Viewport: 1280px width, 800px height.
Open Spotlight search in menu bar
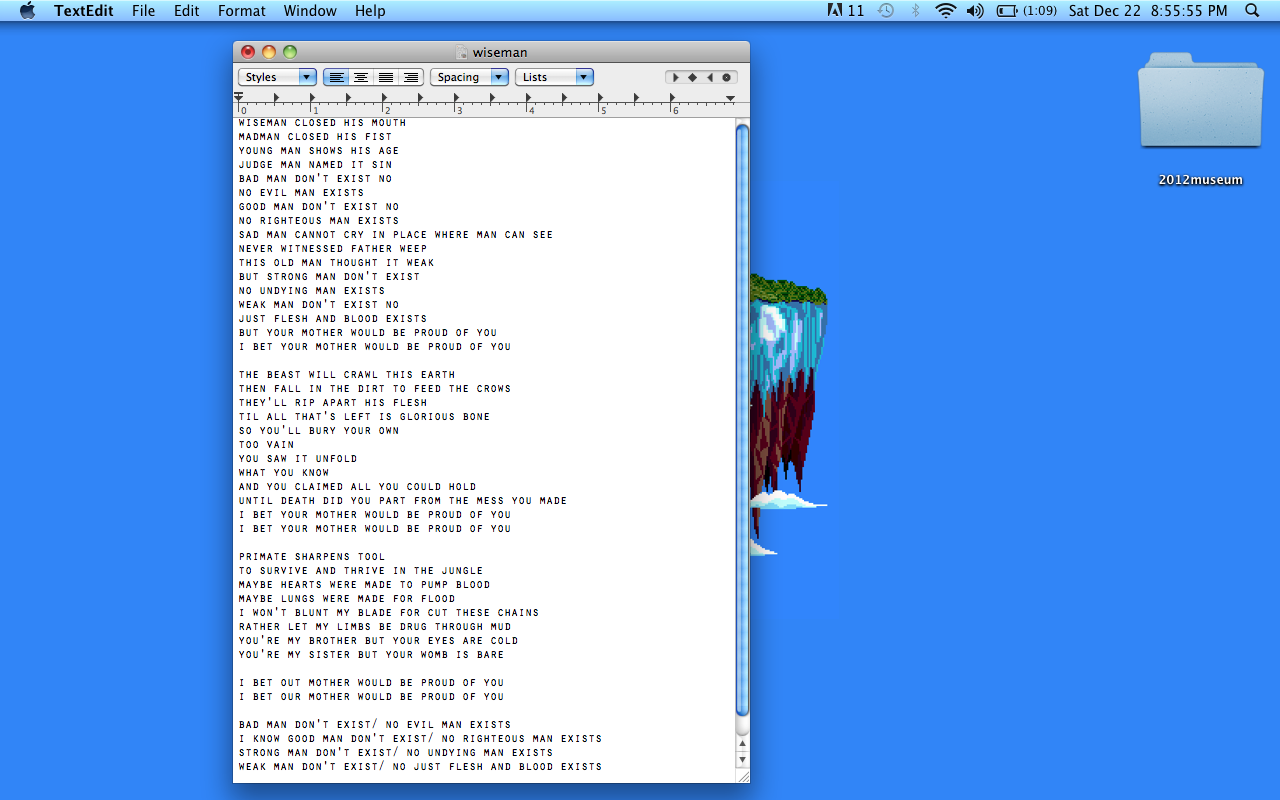1251,11
